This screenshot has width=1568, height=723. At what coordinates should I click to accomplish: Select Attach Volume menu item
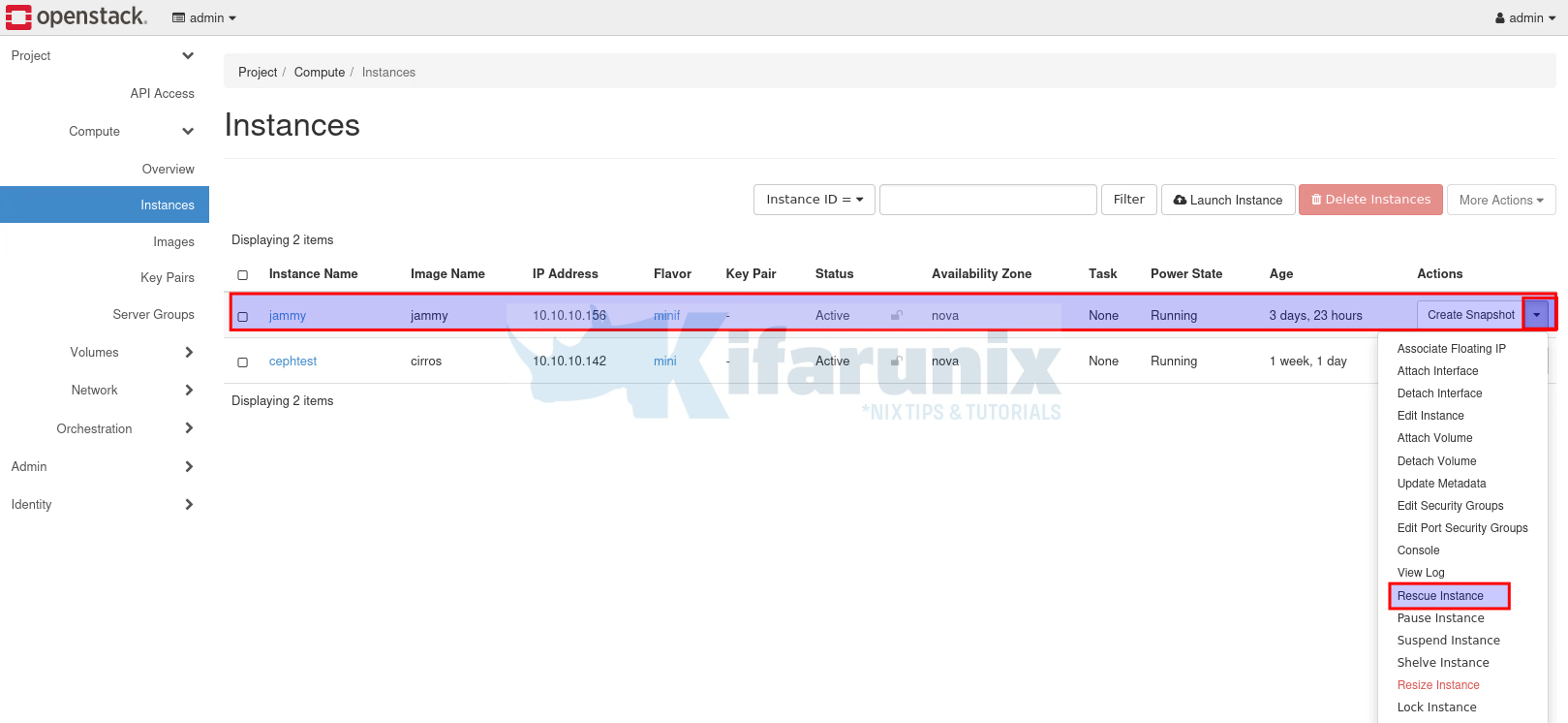point(1434,438)
